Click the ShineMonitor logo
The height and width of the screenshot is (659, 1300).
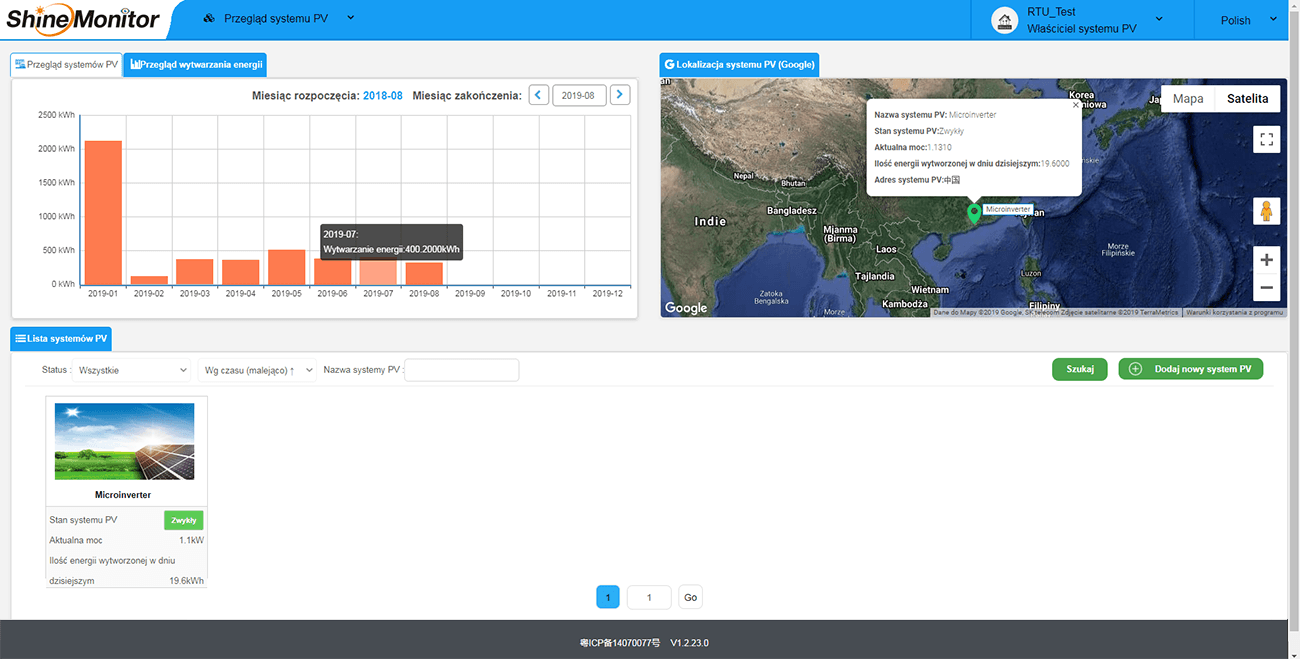pos(82,19)
